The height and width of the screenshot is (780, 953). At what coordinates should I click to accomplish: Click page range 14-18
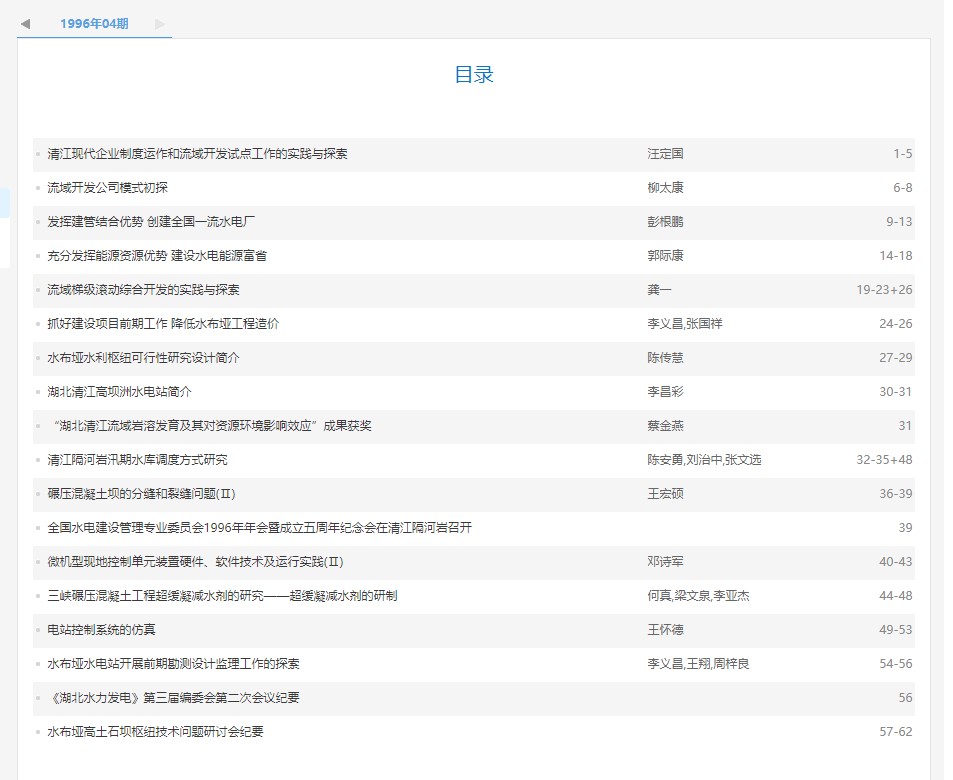point(896,256)
